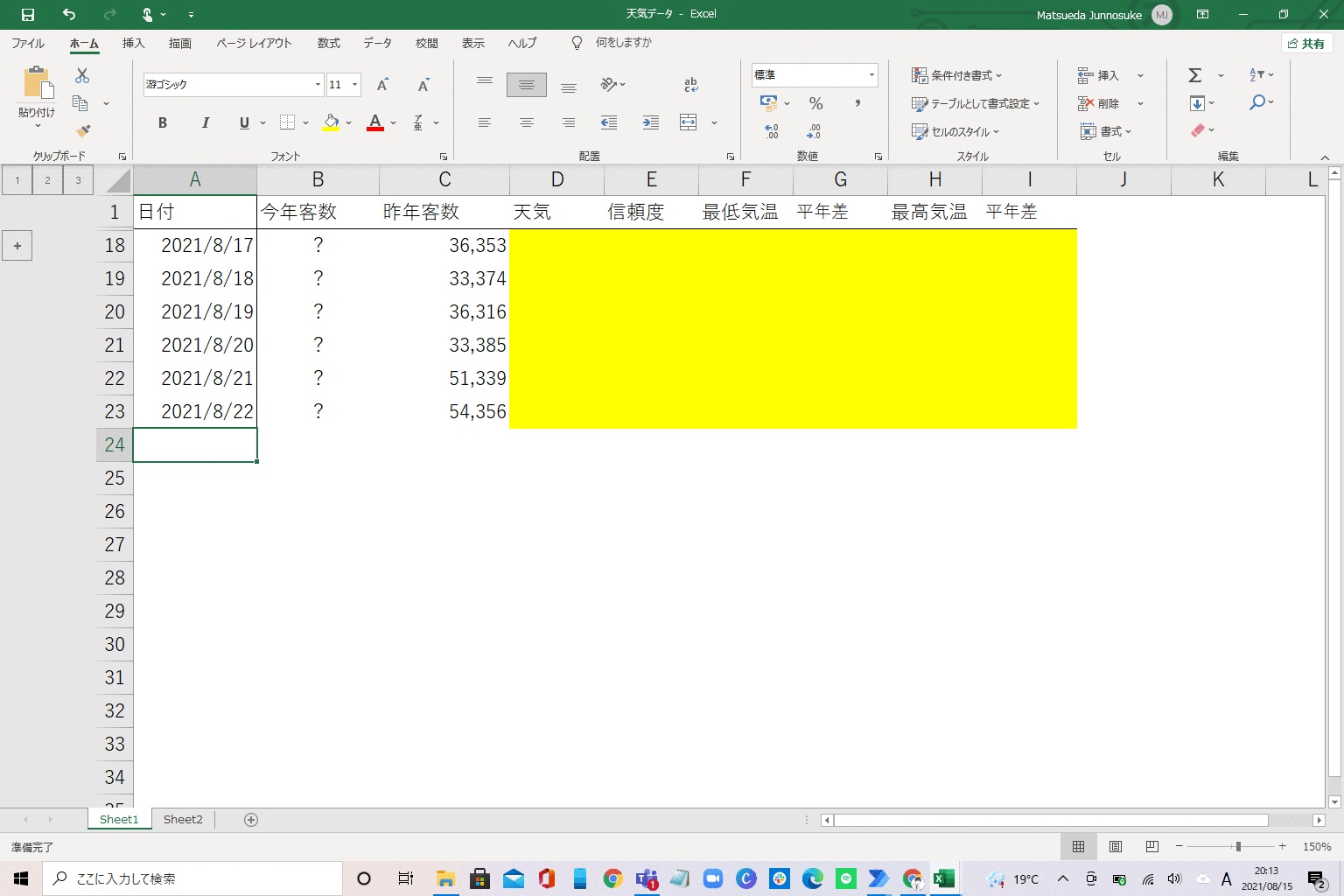1344x896 pixels.
Task: Switch to the 数式 ribbon tab
Action: 328,43
